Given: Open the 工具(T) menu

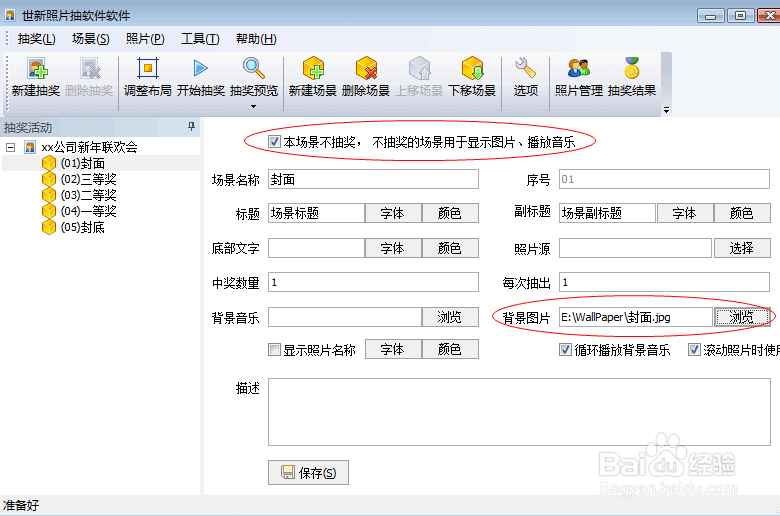Looking at the screenshot, I should [x=200, y=39].
